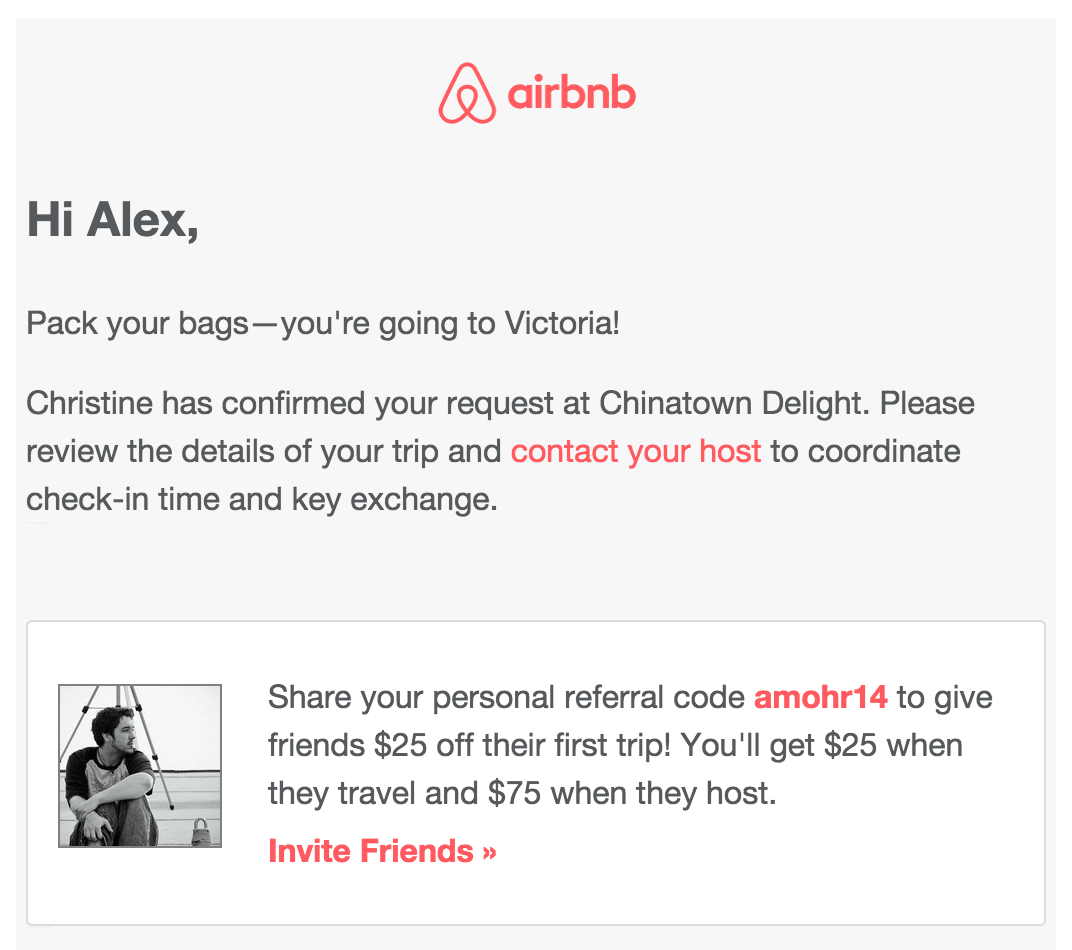1072x950 pixels.
Task: Click the double chevron after Invite Friends
Action: [x=489, y=852]
